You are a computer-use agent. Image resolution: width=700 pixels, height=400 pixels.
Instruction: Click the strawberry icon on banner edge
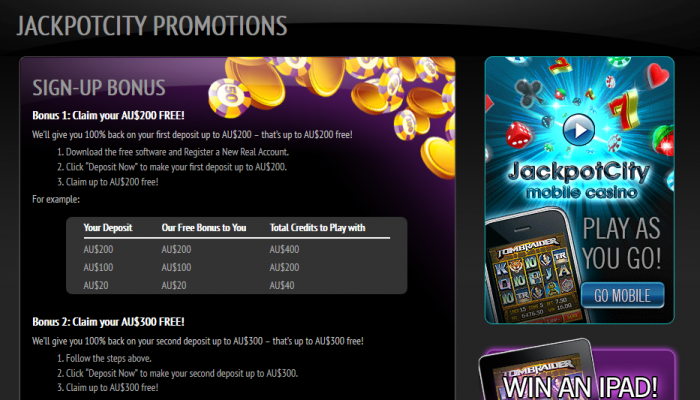point(664,140)
